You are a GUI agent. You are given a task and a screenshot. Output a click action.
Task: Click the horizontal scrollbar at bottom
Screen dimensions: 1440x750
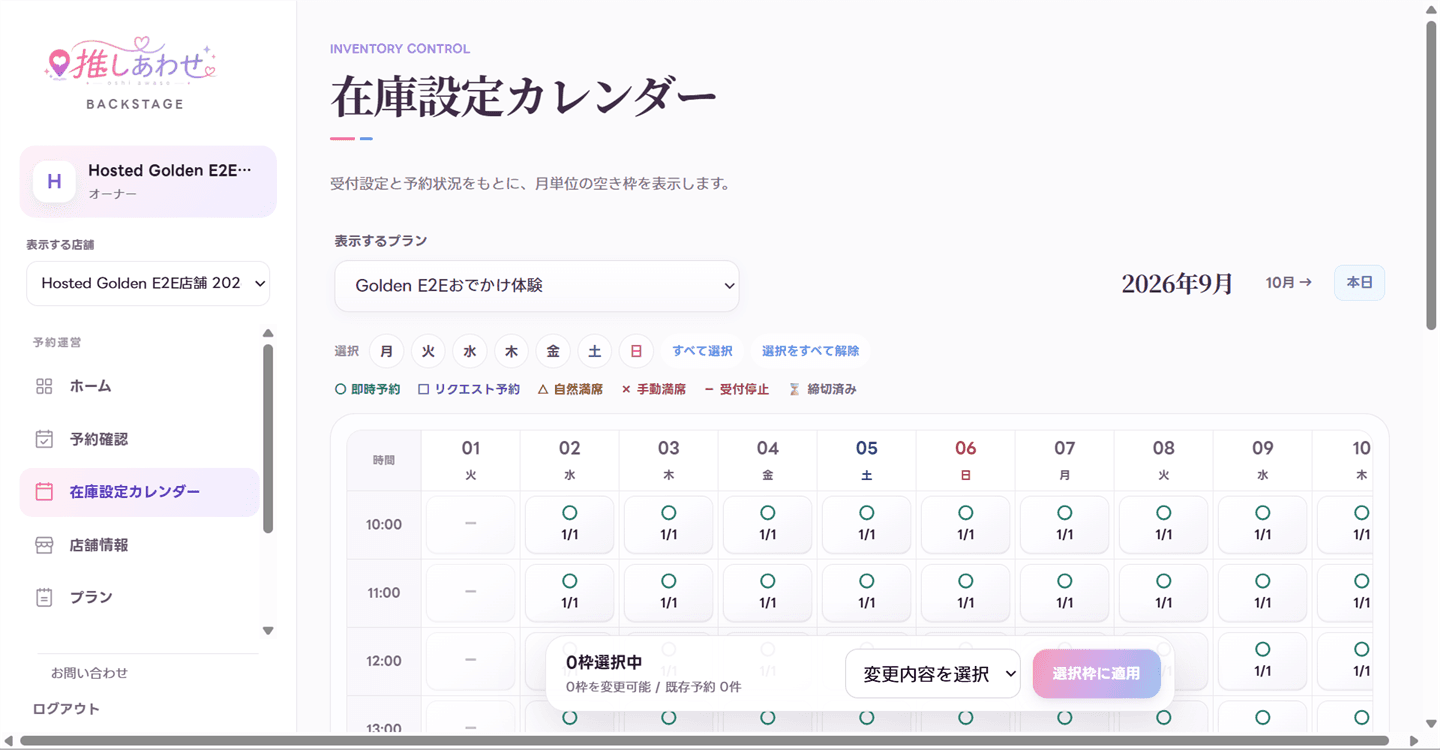[704, 741]
